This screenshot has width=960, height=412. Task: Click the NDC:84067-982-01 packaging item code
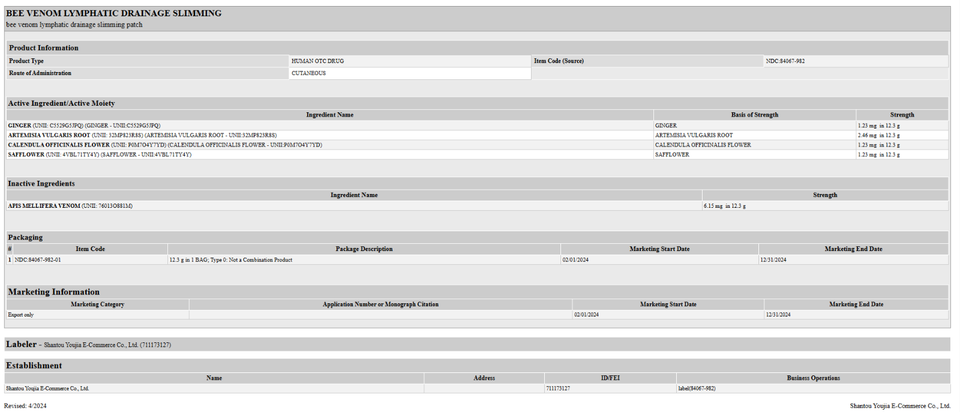click(x=38, y=260)
